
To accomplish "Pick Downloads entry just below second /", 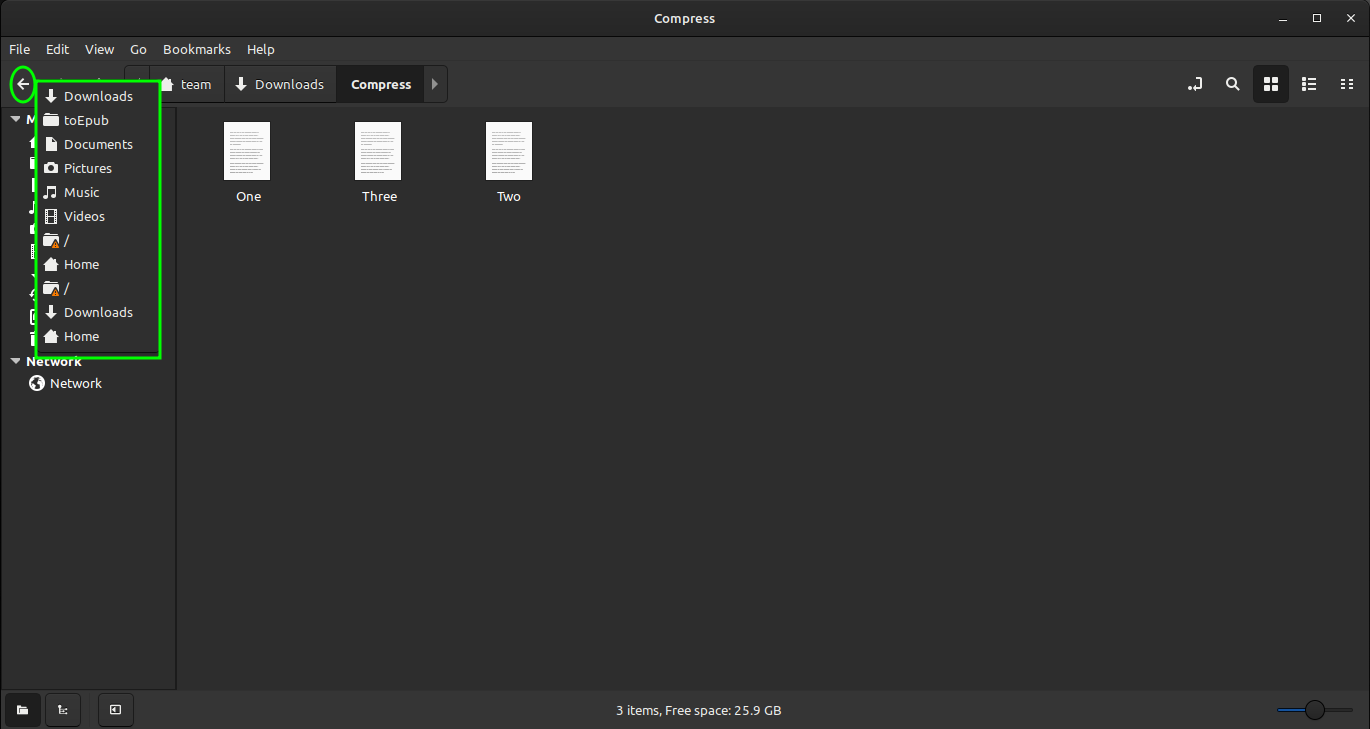I will point(98,312).
